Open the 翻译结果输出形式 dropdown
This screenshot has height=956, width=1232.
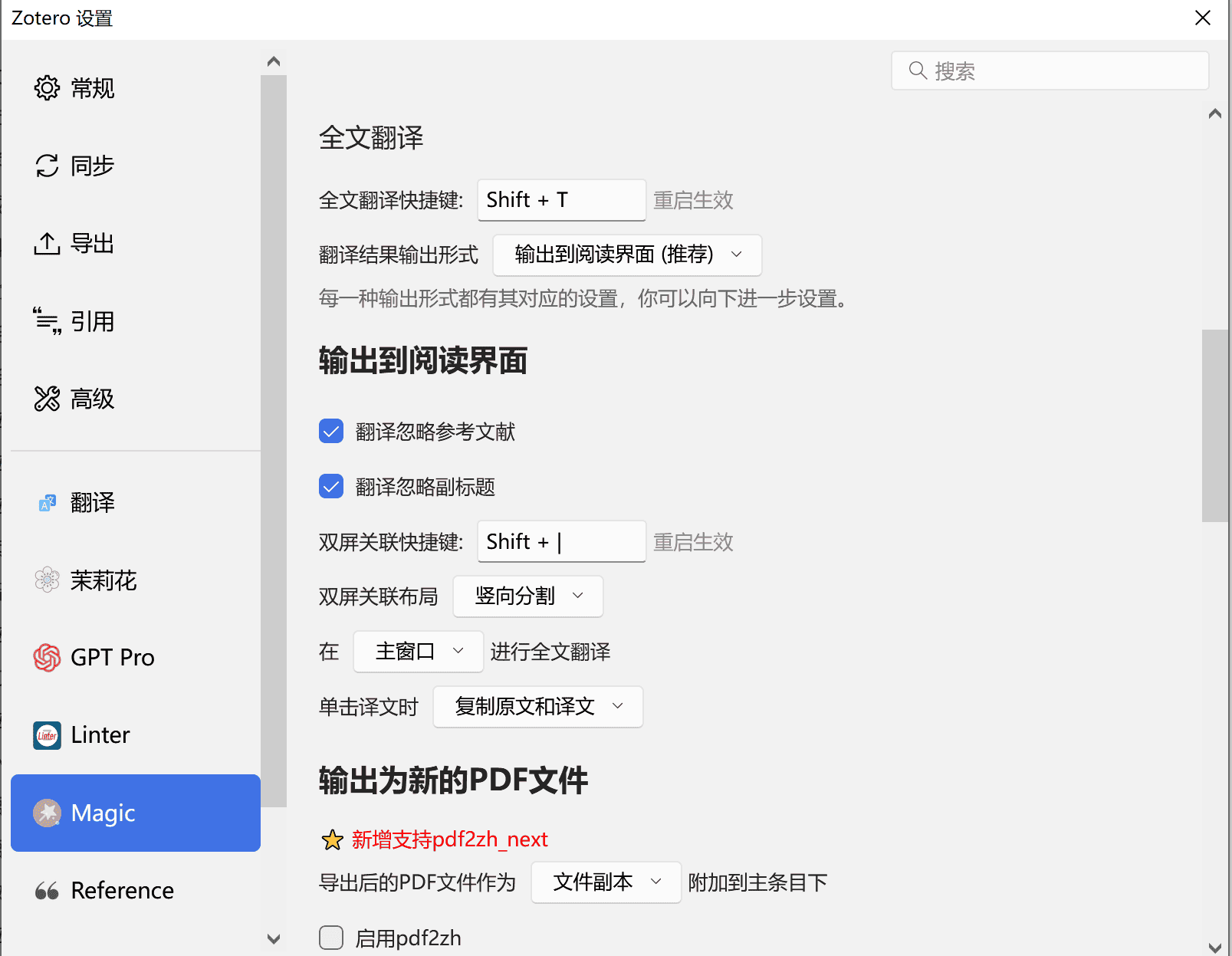tap(626, 255)
